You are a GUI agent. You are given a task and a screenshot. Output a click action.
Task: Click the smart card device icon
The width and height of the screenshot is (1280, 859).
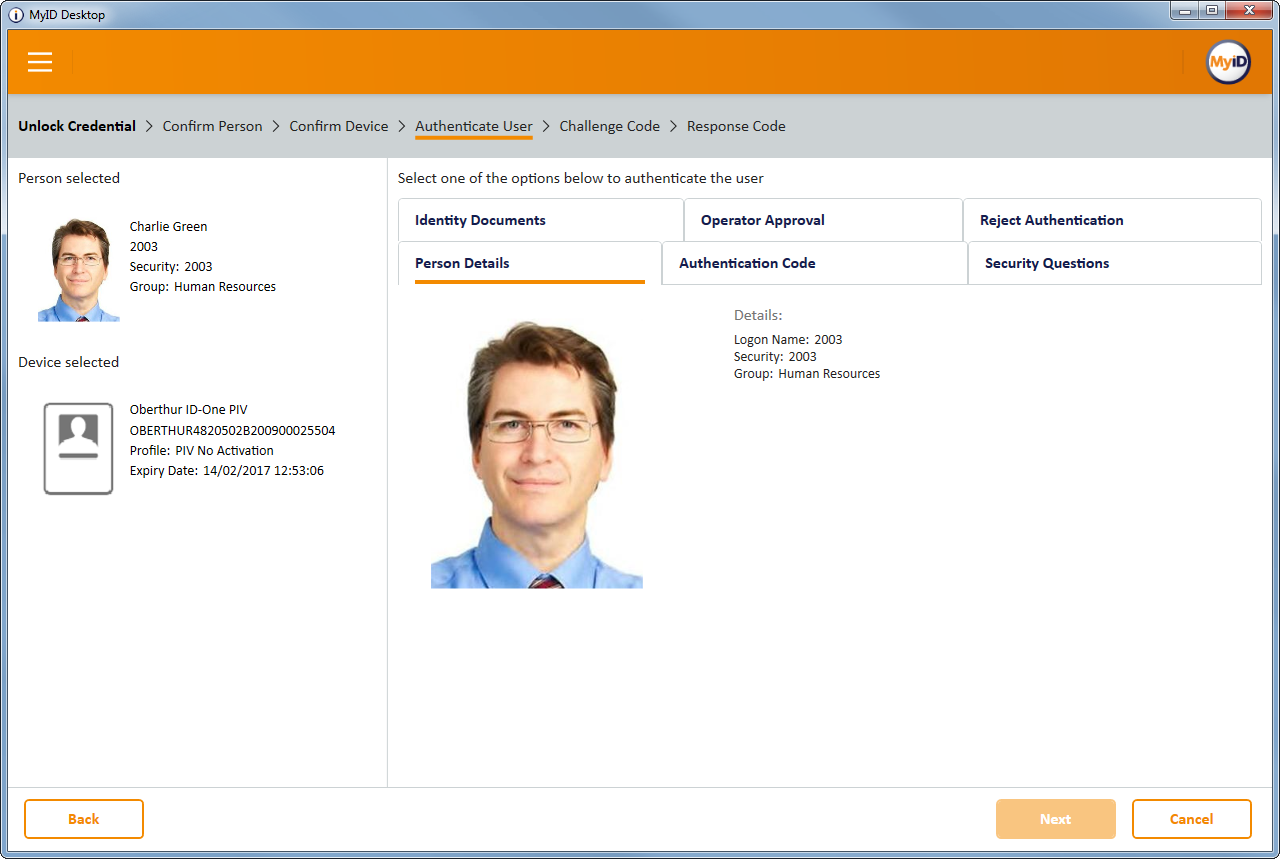[78, 448]
